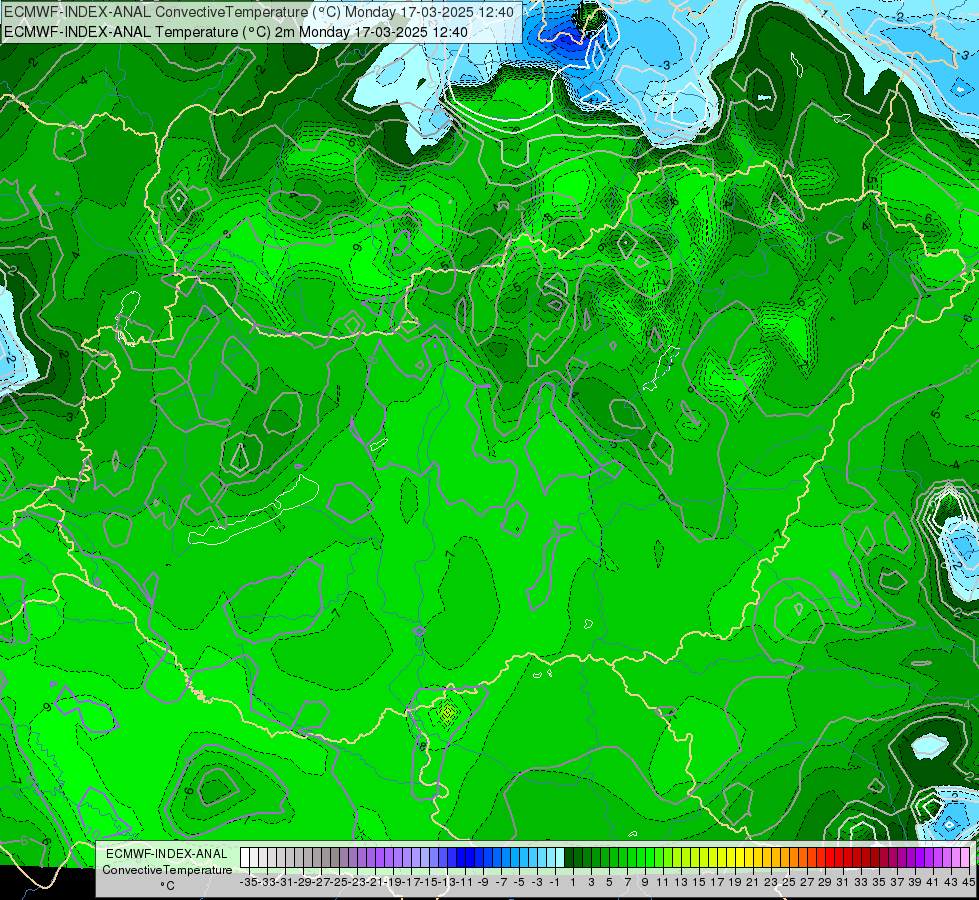Select the dark green legend swatch above 1
979x900 pixels.
coord(569,858)
